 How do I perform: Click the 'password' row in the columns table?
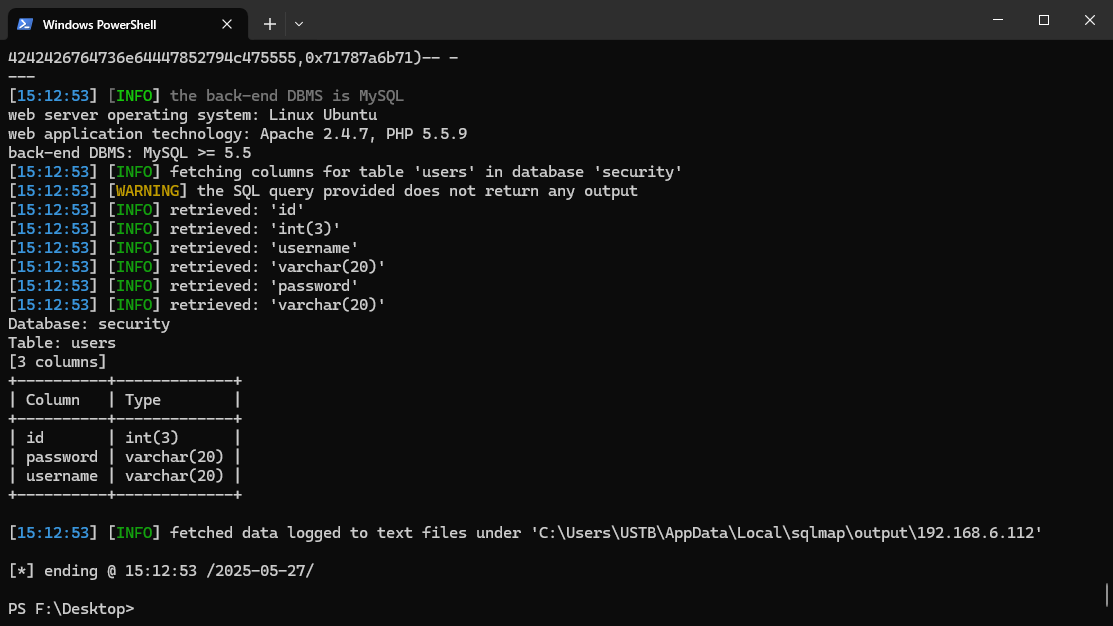point(62,457)
